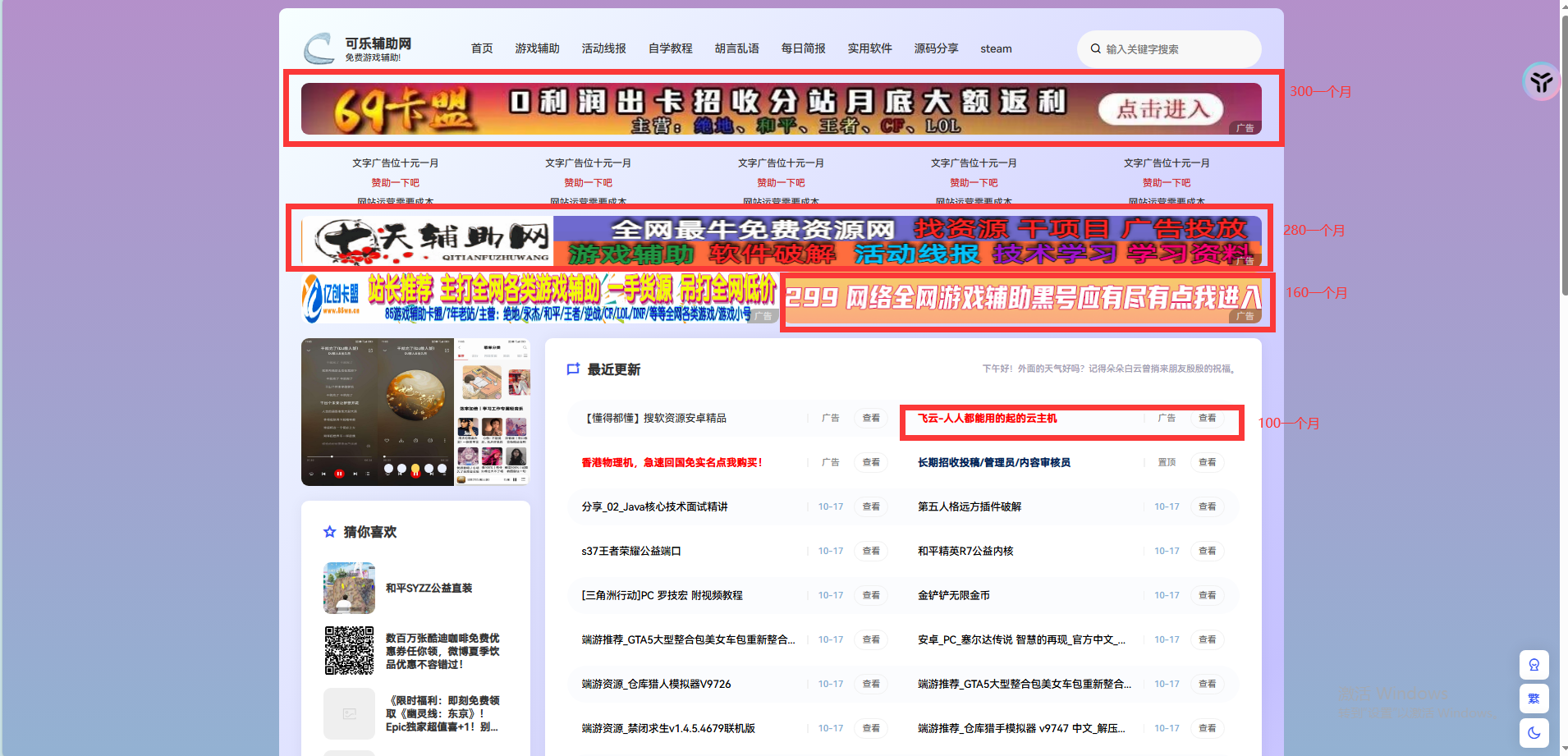Screen dimensions: 1568x756
Task: Open 分享_02_Java核心技术面试精讲 post
Action: pyautogui.click(x=654, y=506)
